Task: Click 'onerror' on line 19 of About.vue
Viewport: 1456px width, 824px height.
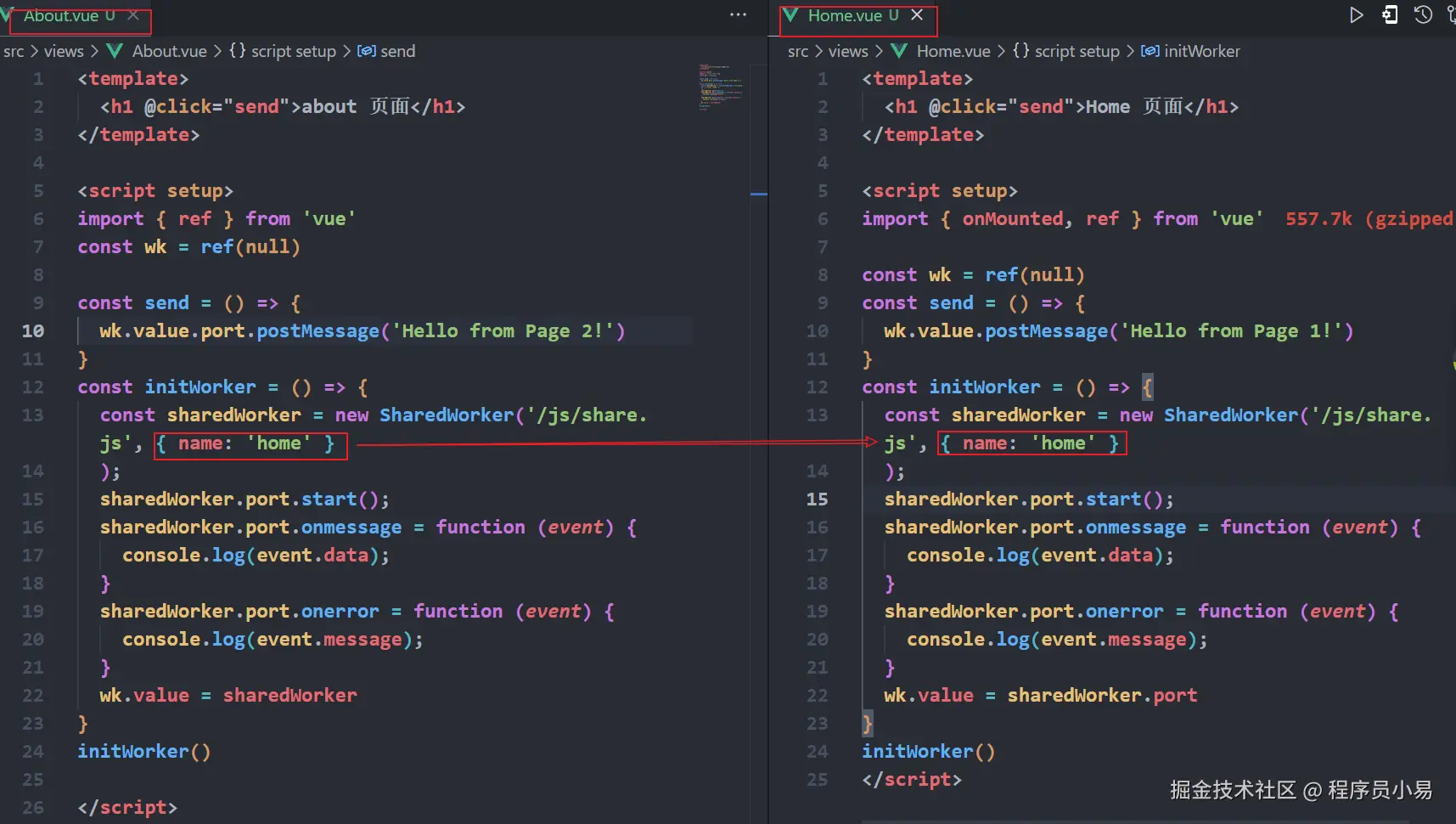Action: click(340, 612)
